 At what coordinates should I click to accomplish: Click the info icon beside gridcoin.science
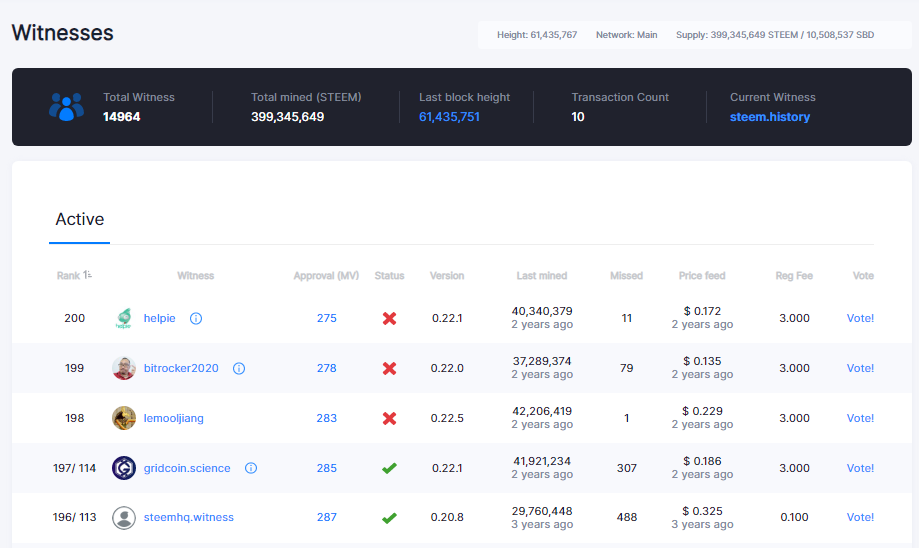(251, 468)
